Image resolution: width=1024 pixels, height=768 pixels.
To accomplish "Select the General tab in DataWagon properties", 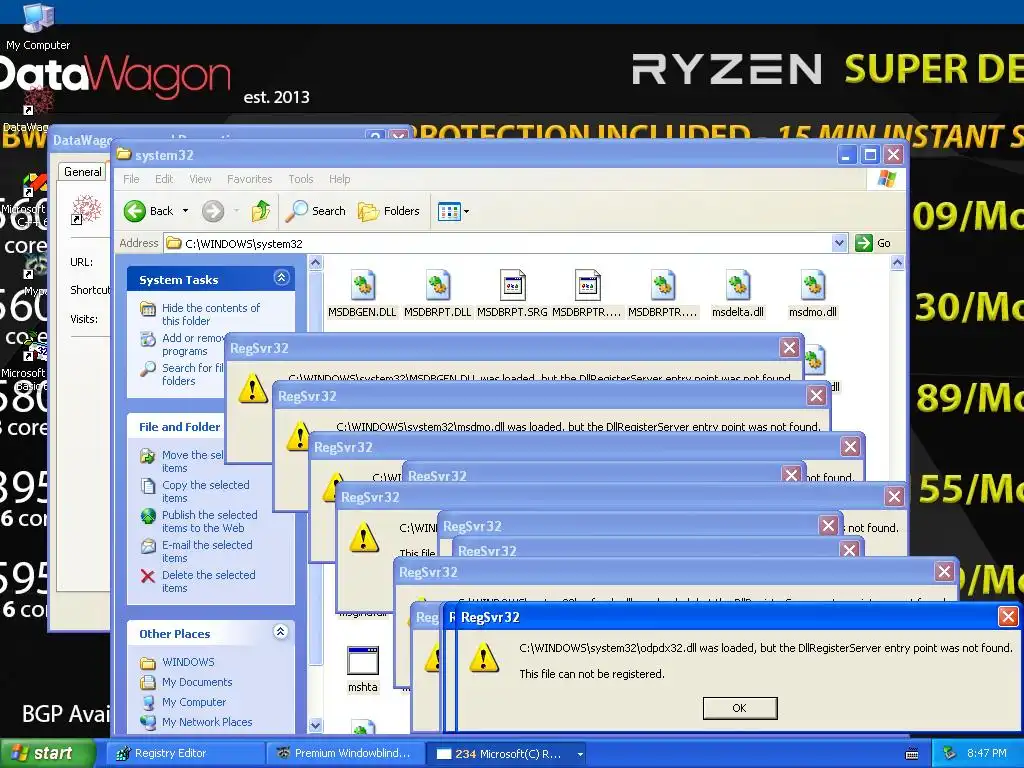I will 82,172.
